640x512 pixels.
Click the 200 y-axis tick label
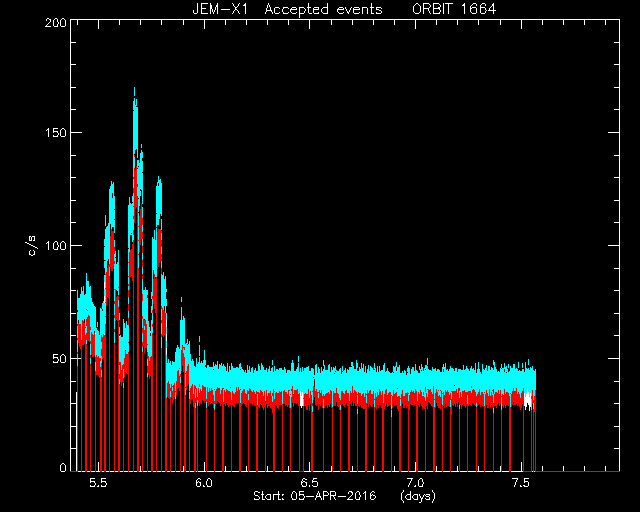tap(56, 23)
